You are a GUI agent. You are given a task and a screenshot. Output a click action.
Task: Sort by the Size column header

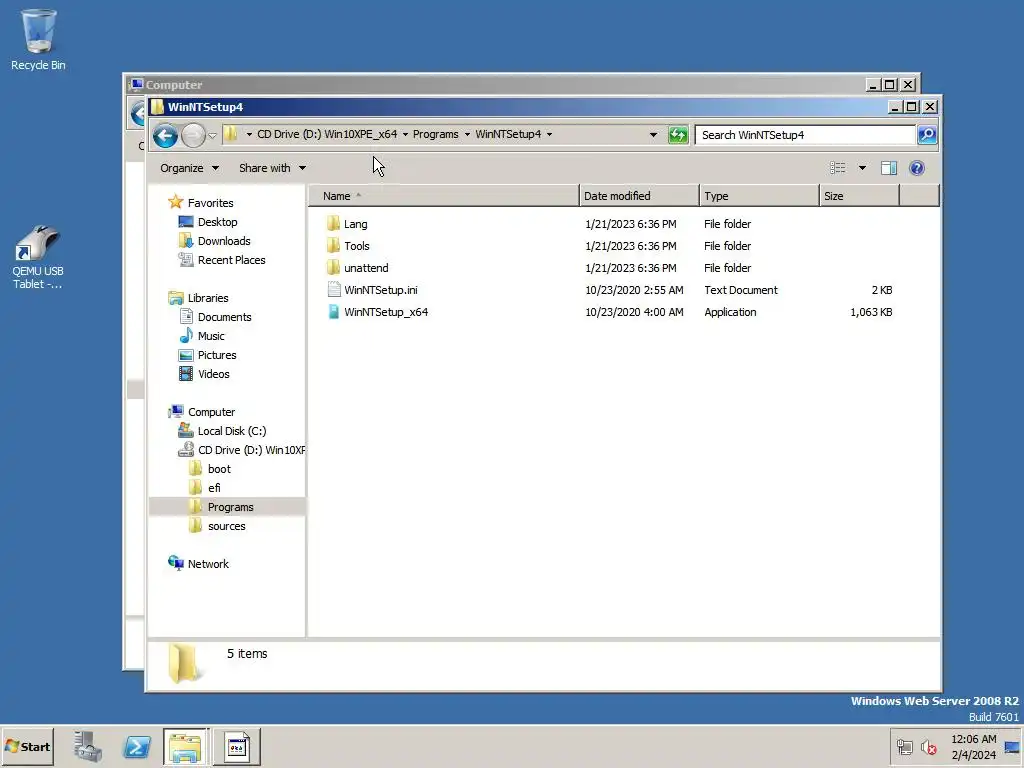pos(859,196)
